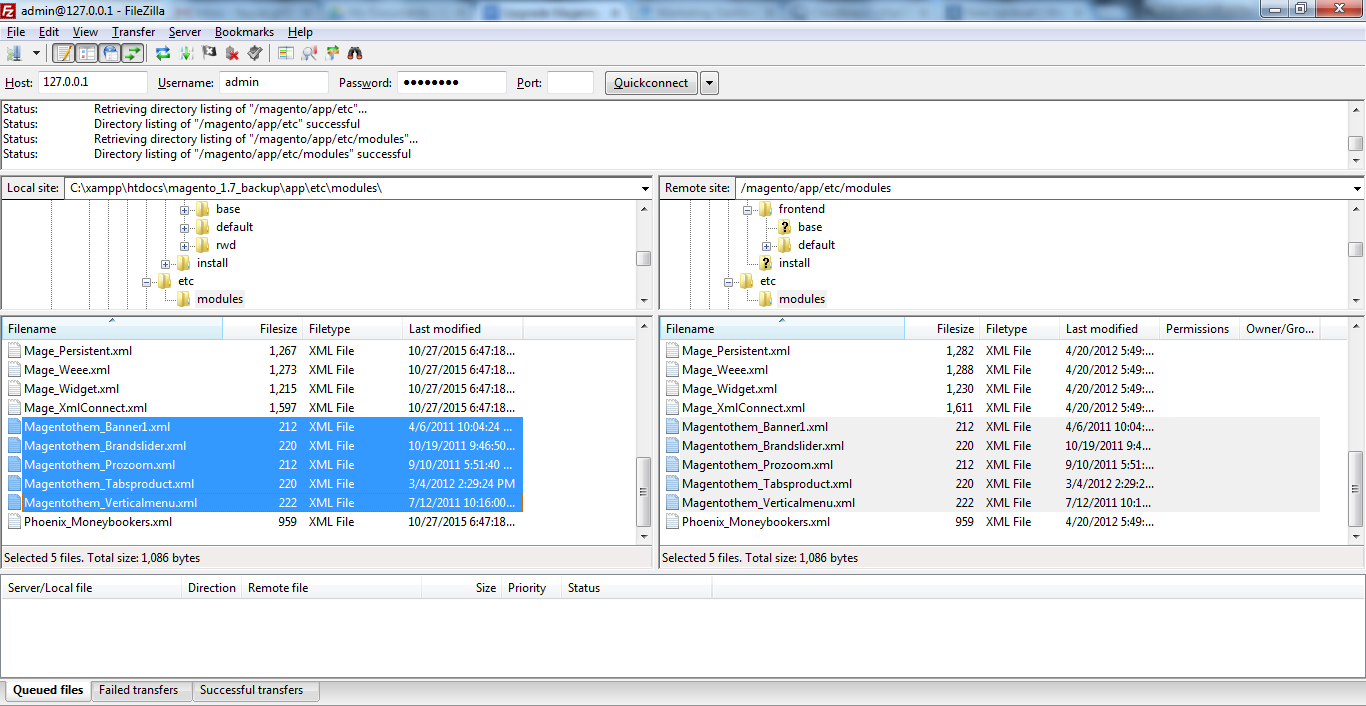Click the modules folder icon in remote tree
This screenshot has height=706, width=1366.
766,299
